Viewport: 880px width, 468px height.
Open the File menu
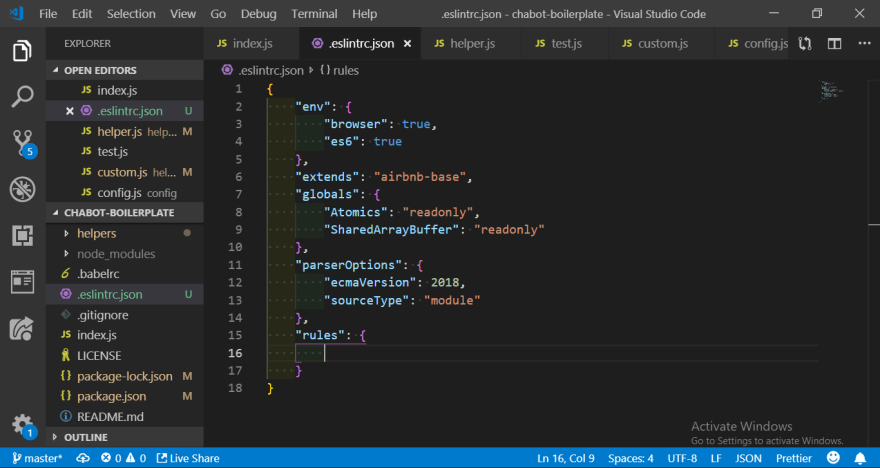coord(48,14)
